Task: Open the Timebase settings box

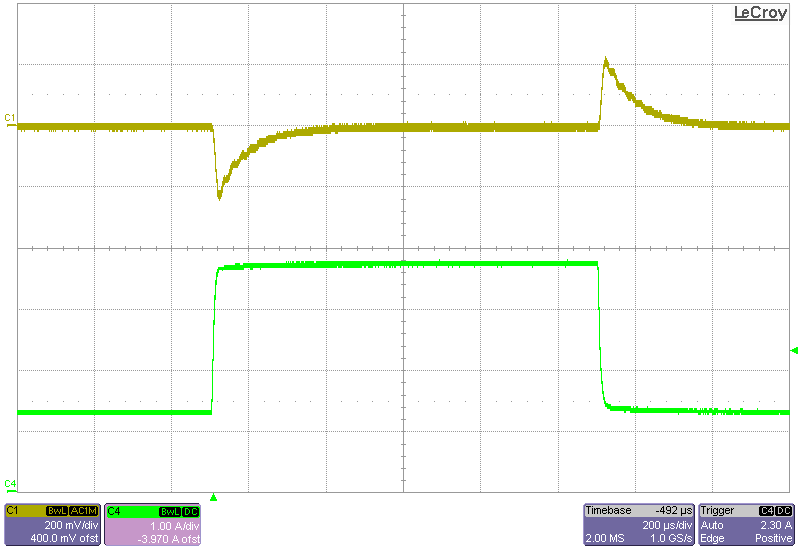Action: coord(639,525)
